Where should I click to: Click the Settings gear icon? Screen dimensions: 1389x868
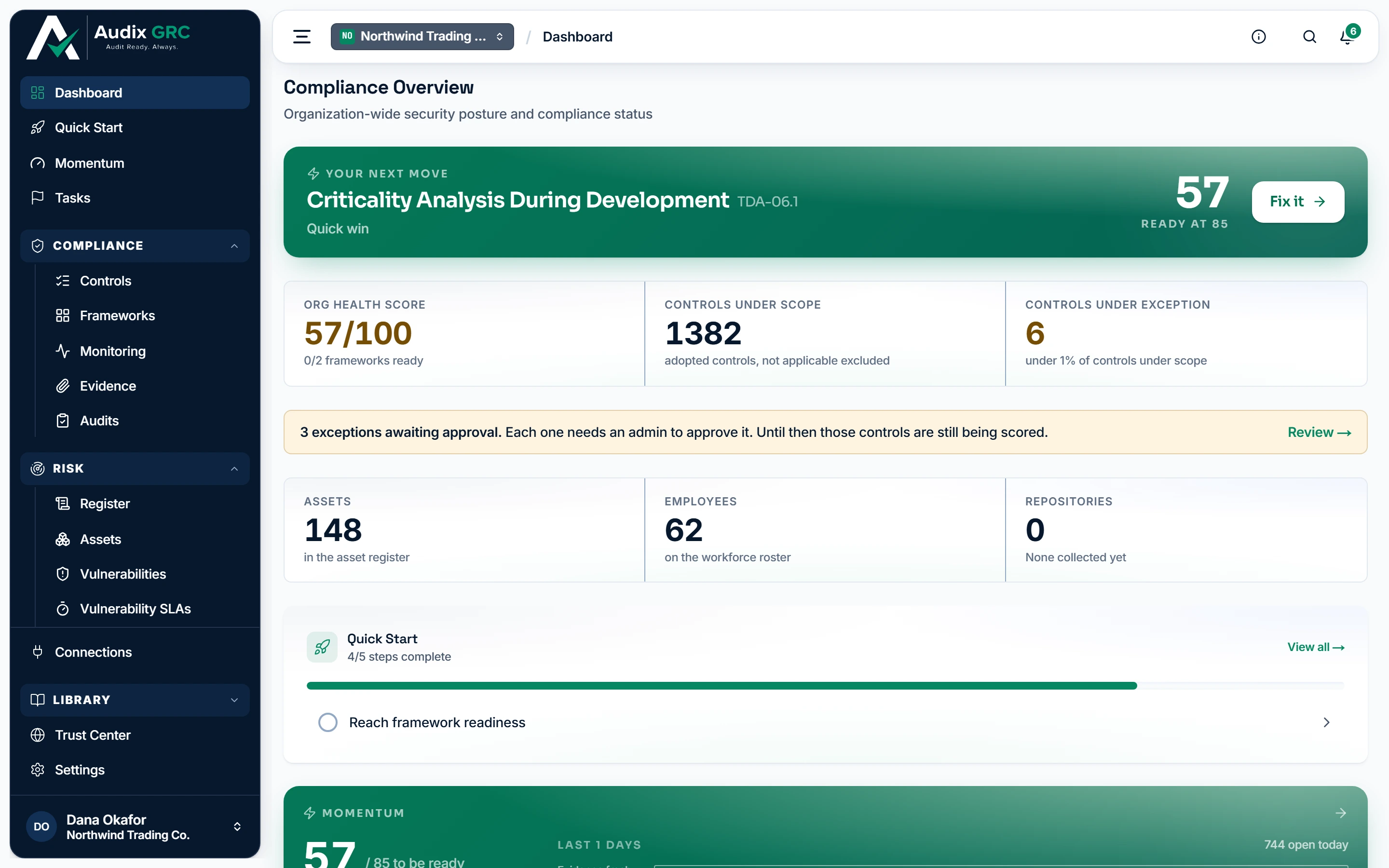coord(38,770)
